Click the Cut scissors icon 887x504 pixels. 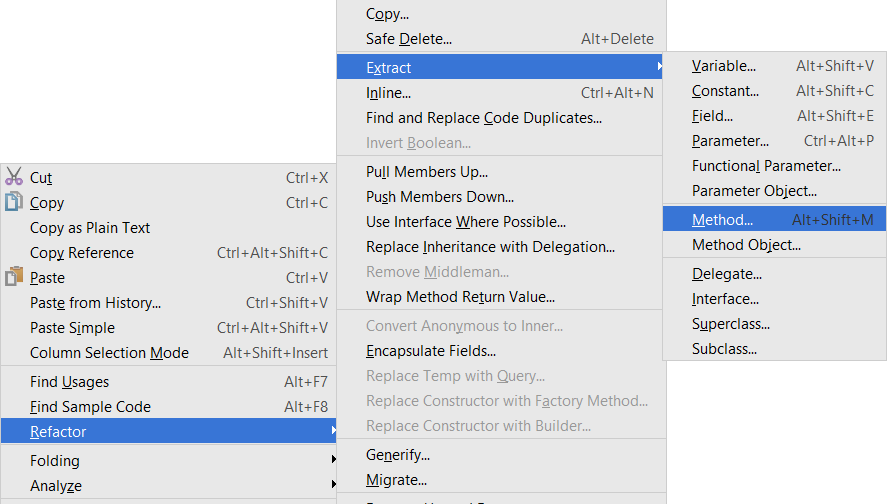(14, 178)
